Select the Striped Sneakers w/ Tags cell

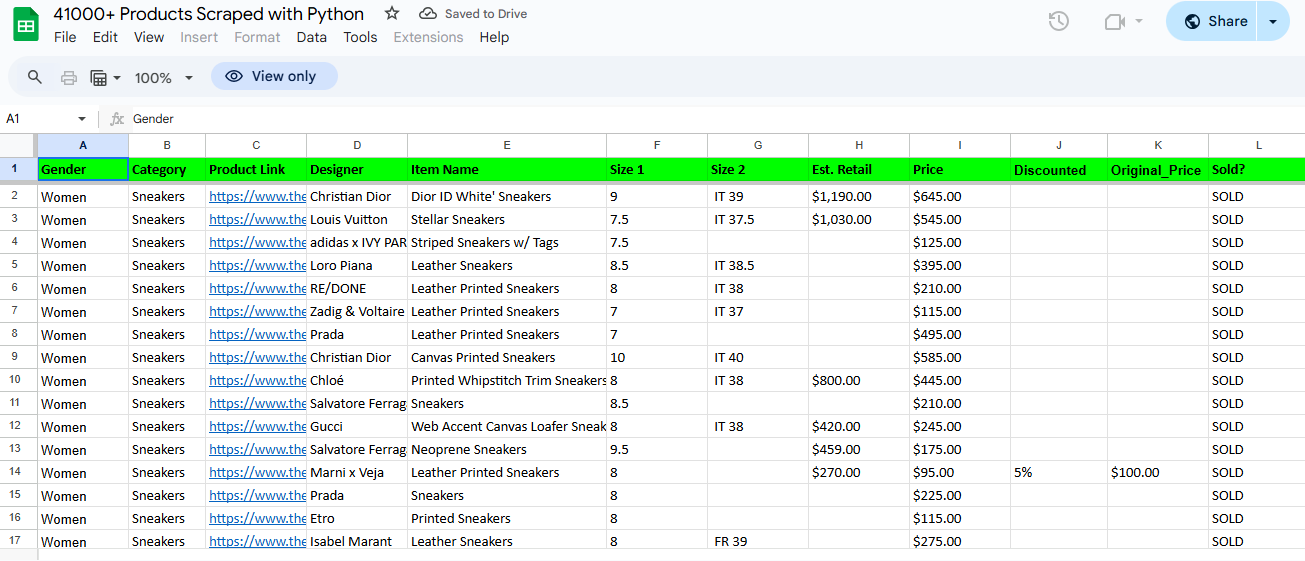[507, 242]
